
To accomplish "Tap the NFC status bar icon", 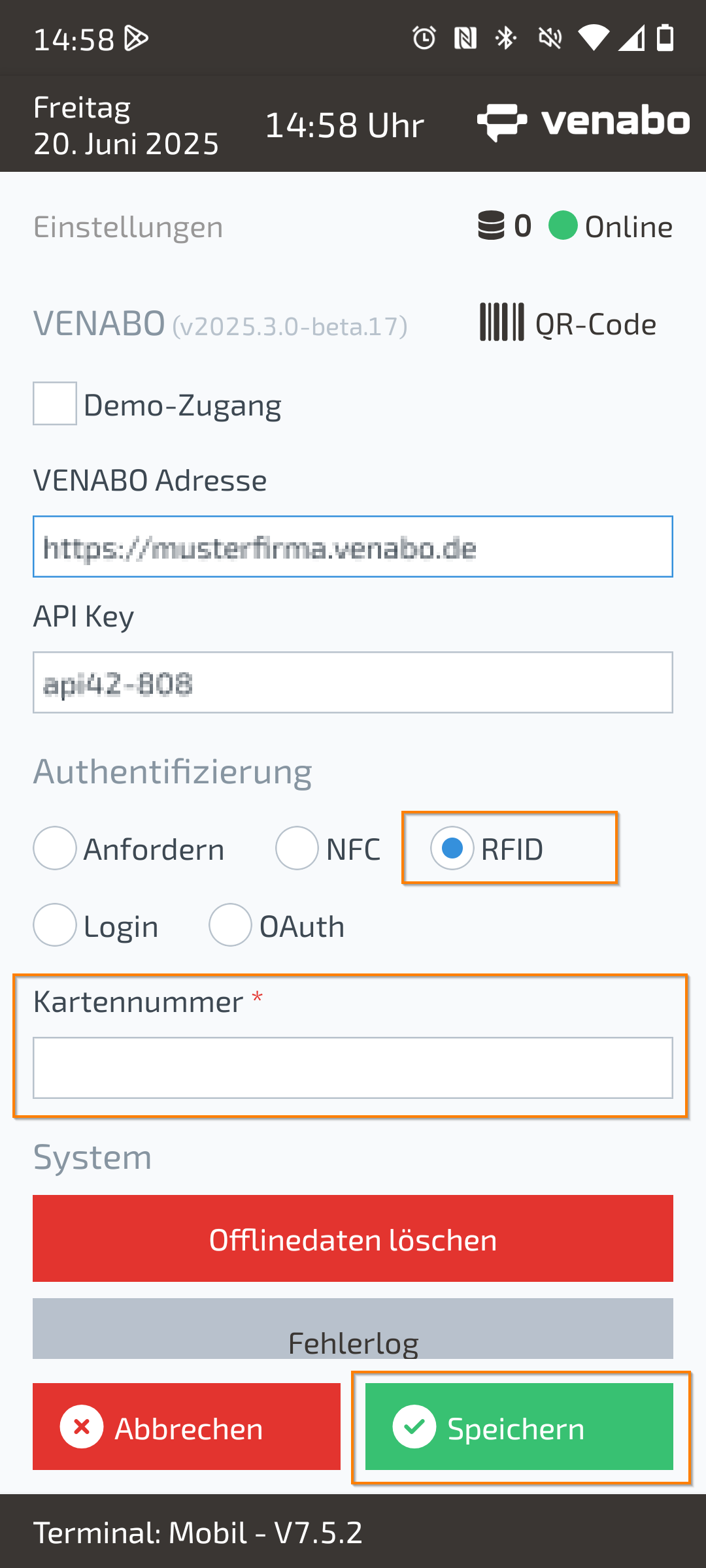I will click(465, 39).
